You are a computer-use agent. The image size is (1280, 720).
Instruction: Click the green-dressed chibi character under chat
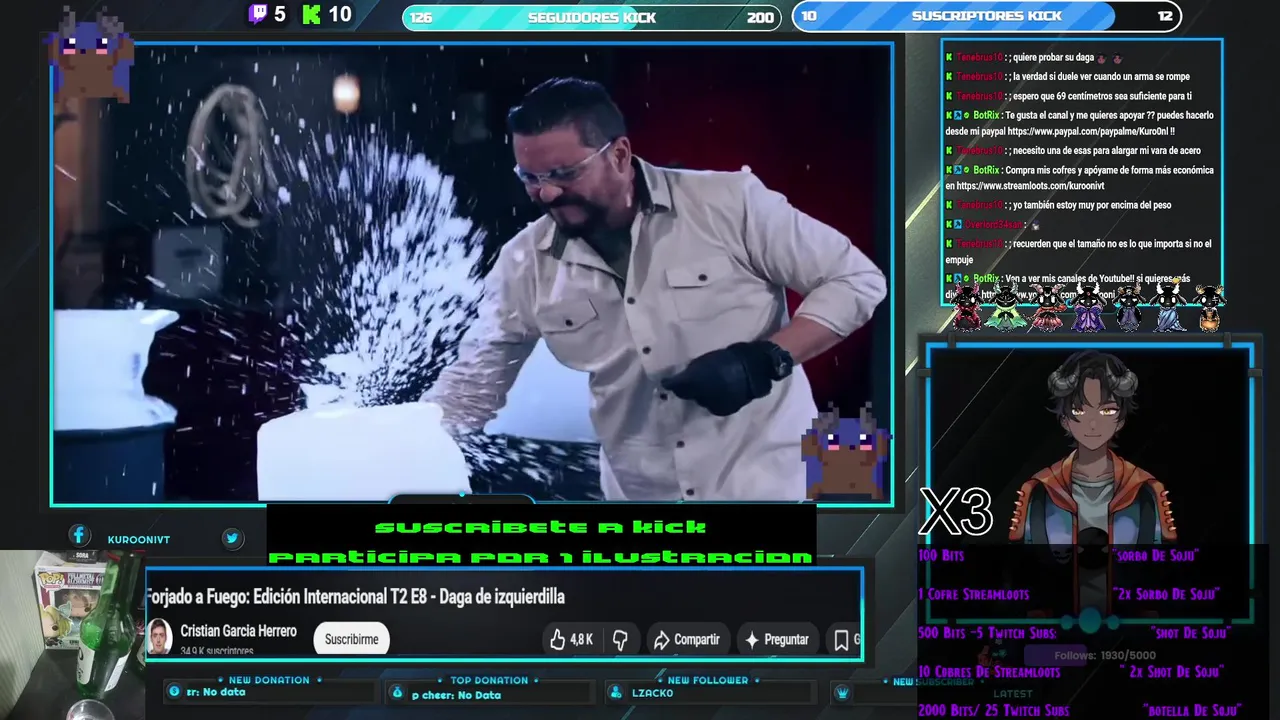[x=1005, y=307]
